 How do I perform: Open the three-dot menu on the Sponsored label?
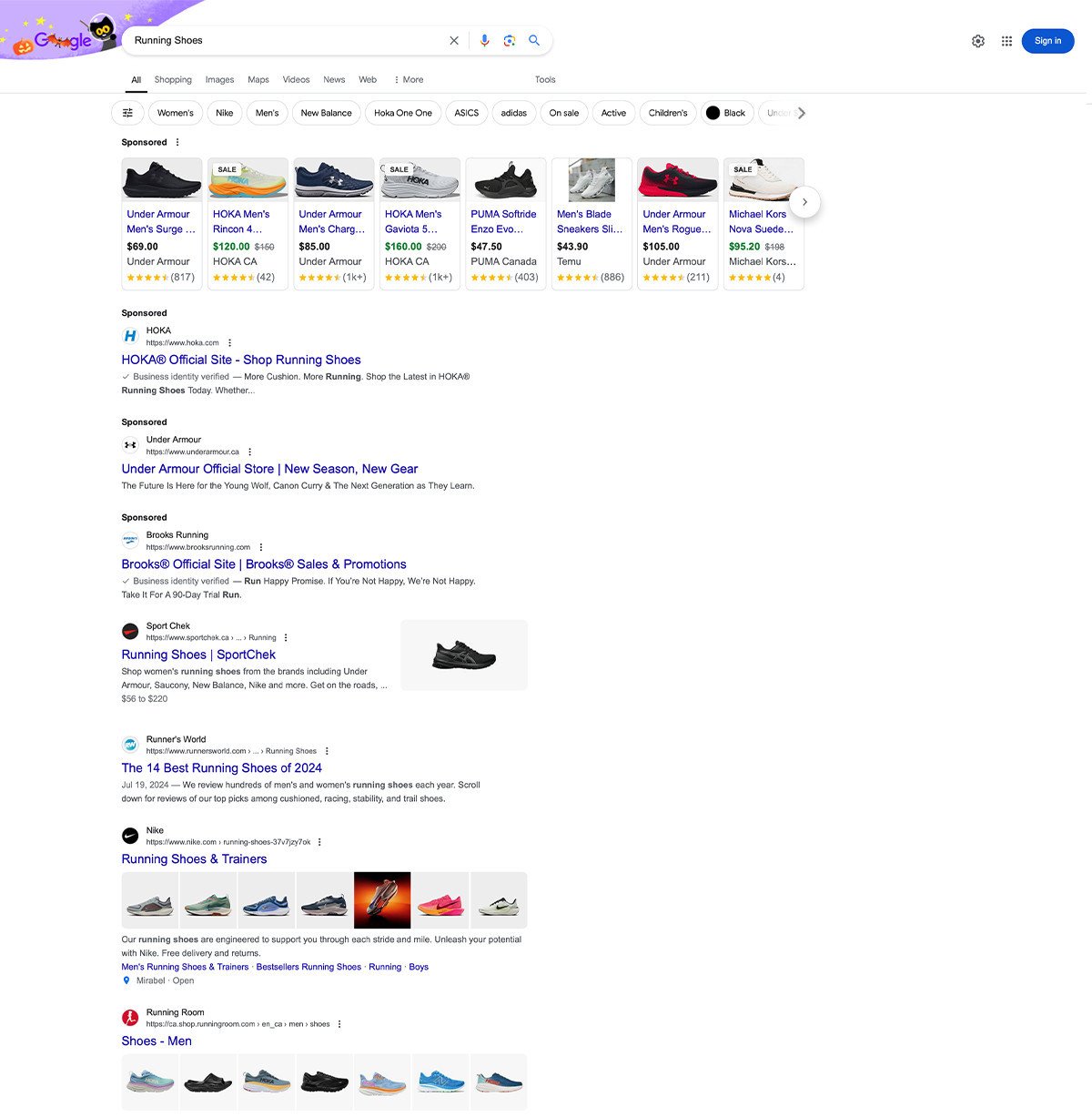tap(177, 142)
